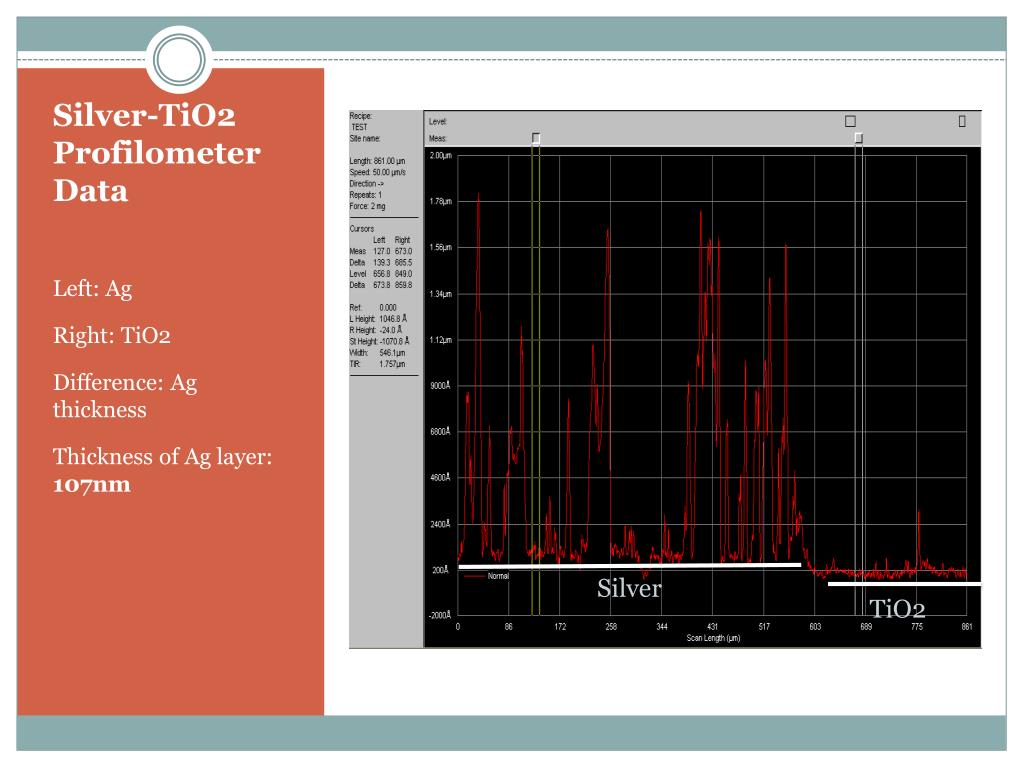Click the 'Scan Length (µm)' axis title

(713, 638)
